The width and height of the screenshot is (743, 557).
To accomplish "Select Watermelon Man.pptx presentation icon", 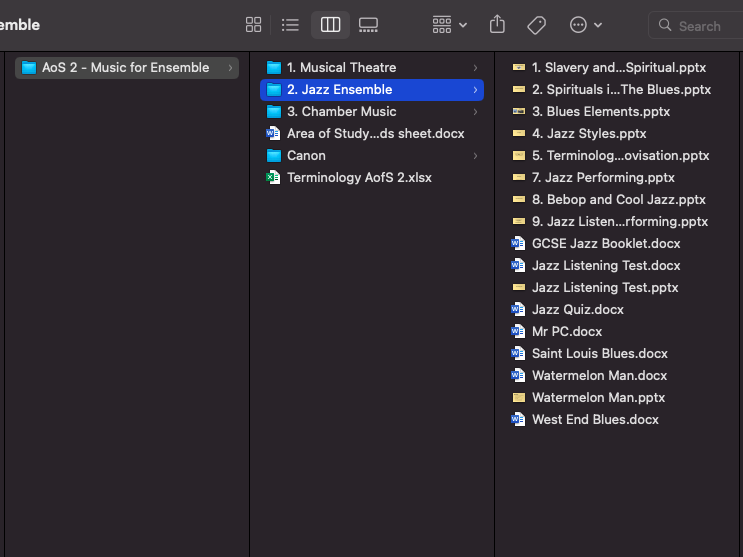I will tap(518, 398).
